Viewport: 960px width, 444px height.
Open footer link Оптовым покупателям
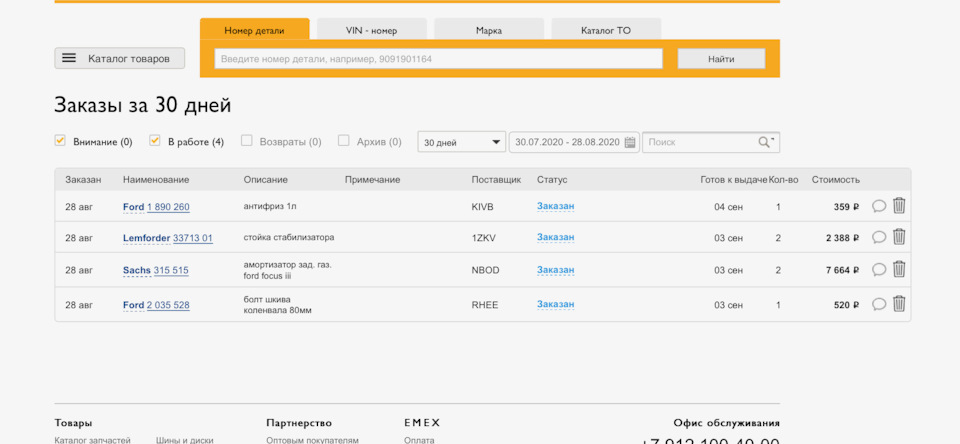coord(312,440)
